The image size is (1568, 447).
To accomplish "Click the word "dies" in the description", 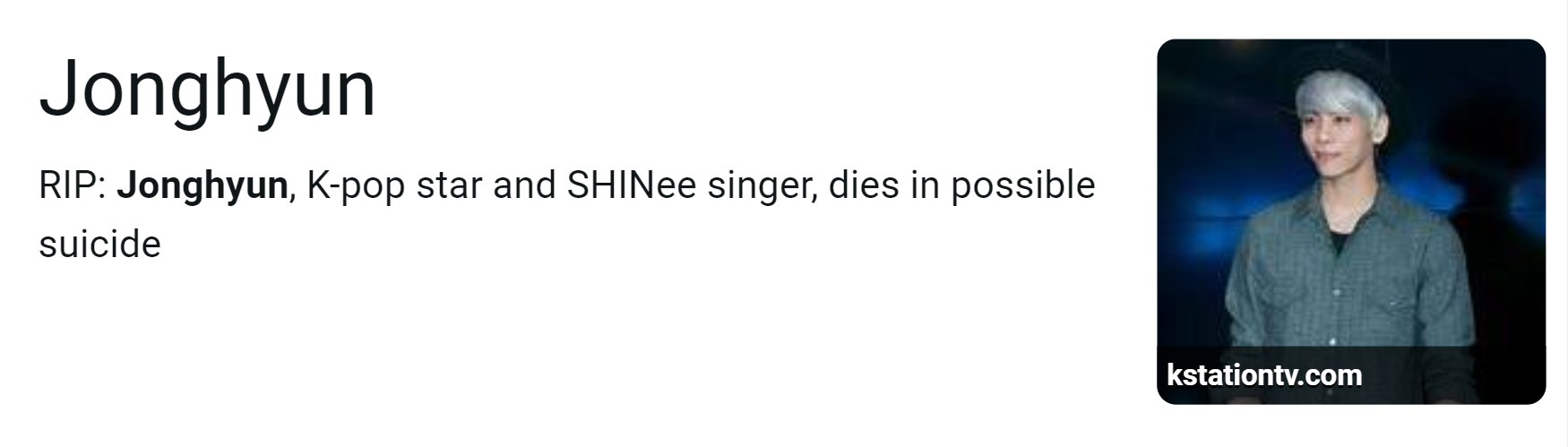I will click(865, 185).
